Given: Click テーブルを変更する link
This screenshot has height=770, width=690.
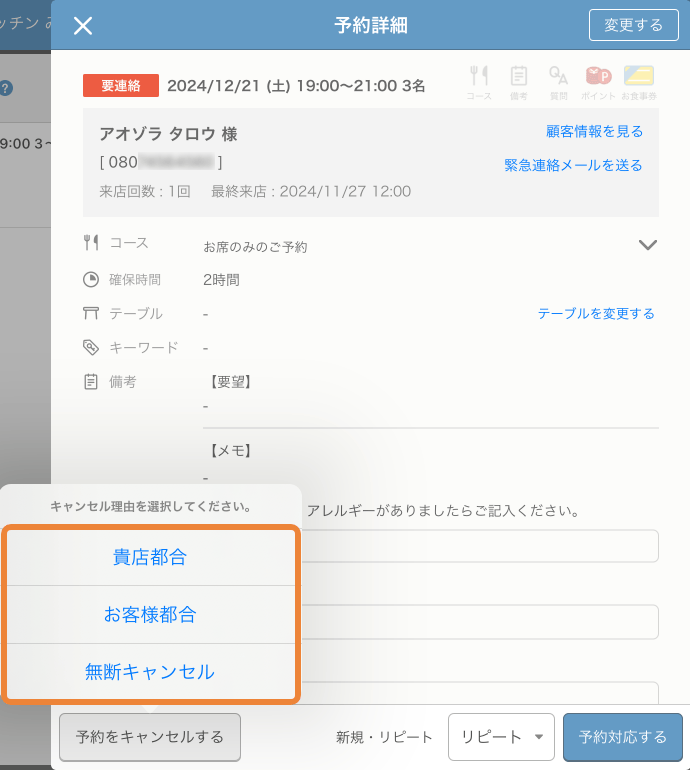Looking at the screenshot, I should 596,314.
